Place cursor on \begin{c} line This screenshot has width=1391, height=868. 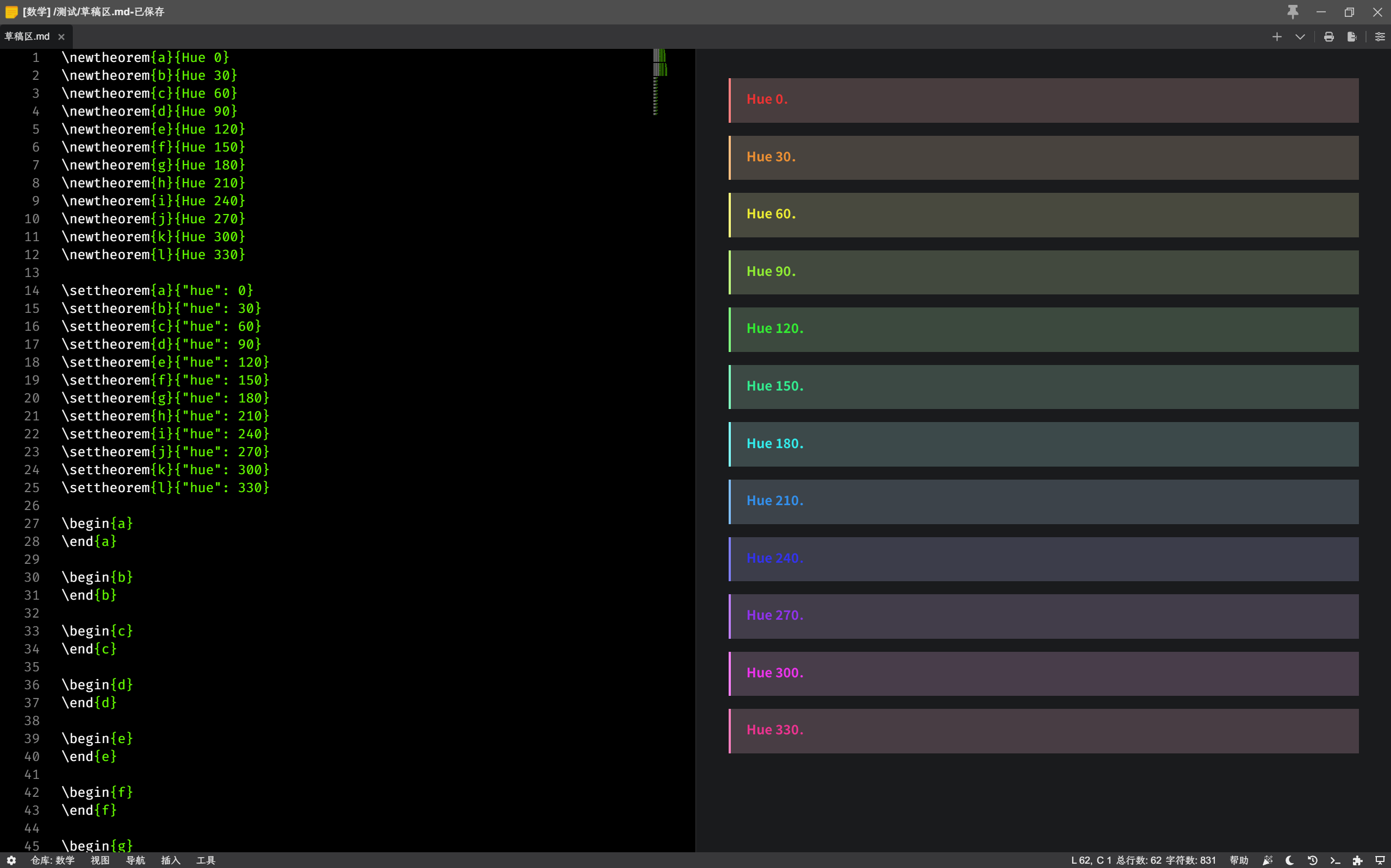[98, 631]
